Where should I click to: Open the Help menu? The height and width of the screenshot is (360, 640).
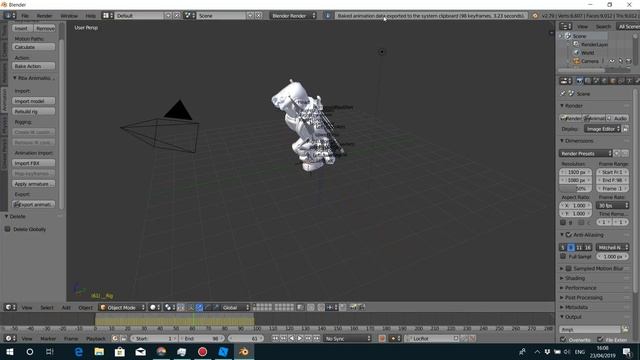(91, 16)
